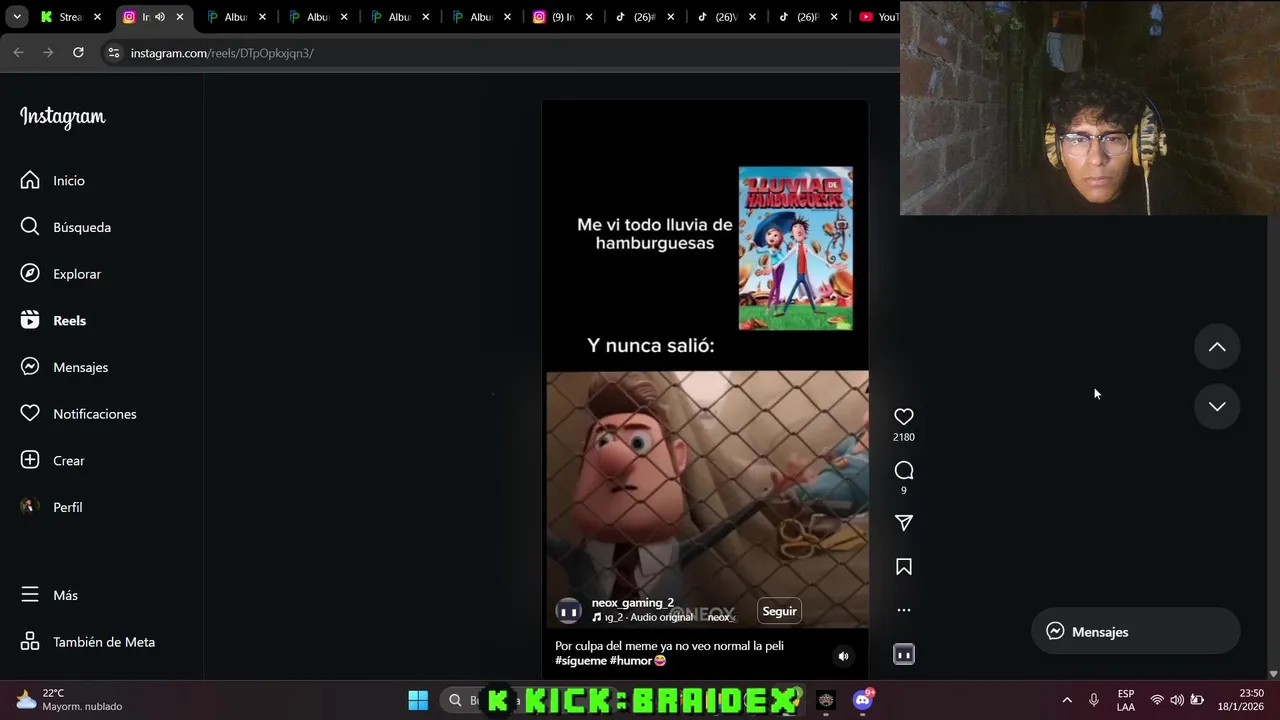Open the audio thumbnail beside the reel
Image resolution: width=1280 pixels, height=720 pixels.
coord(903,654)
